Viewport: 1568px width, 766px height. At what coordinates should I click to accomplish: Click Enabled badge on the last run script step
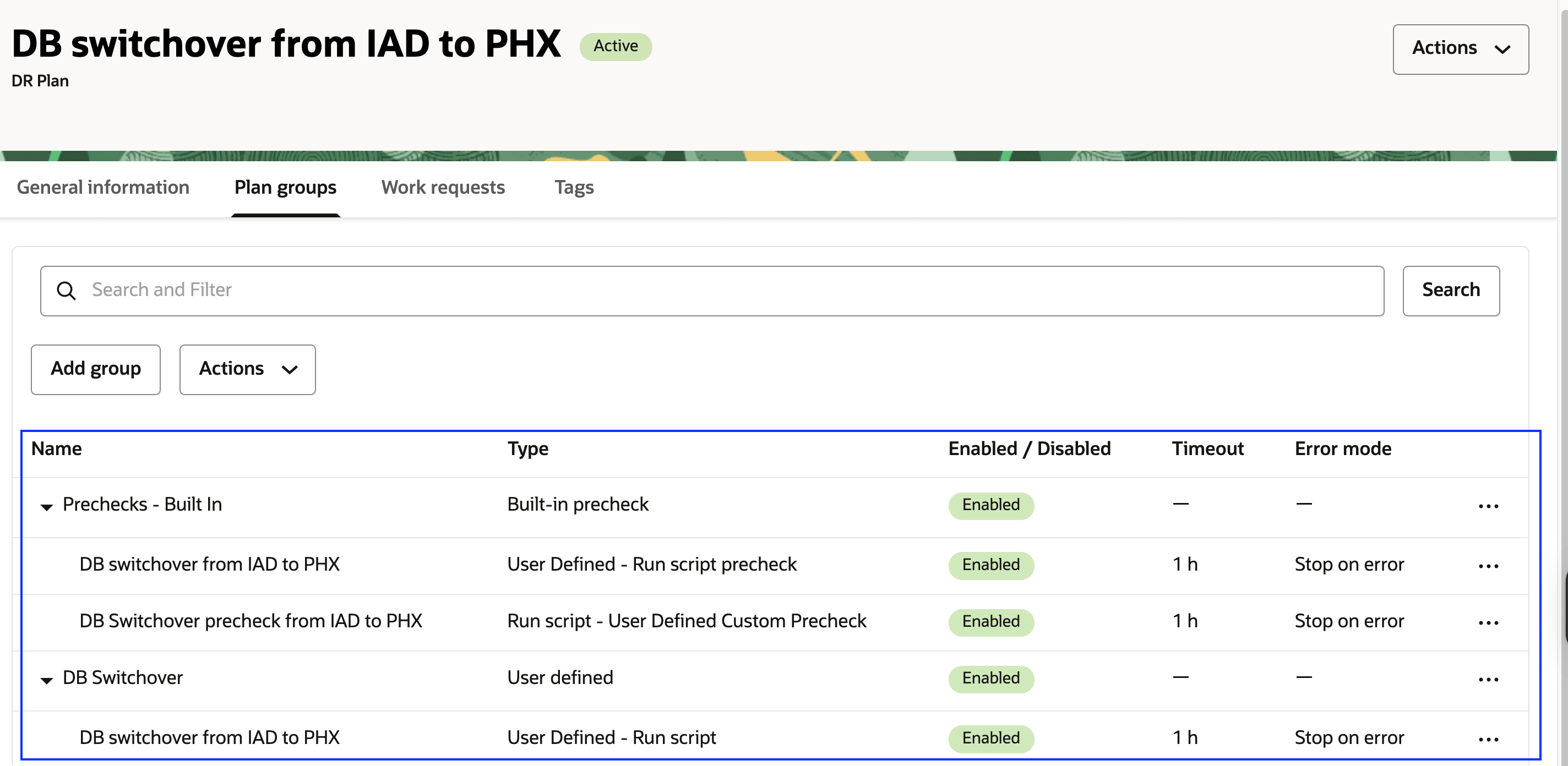990,738
